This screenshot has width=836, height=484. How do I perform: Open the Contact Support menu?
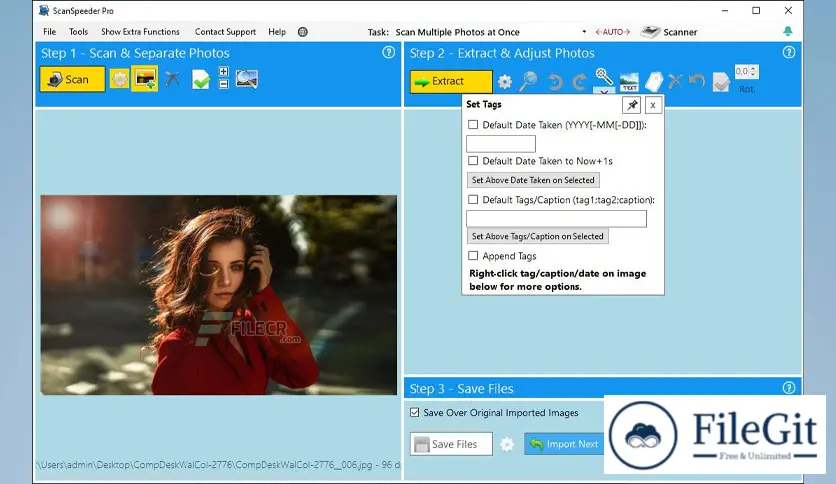pyautogui.click(x=225, y=31)
